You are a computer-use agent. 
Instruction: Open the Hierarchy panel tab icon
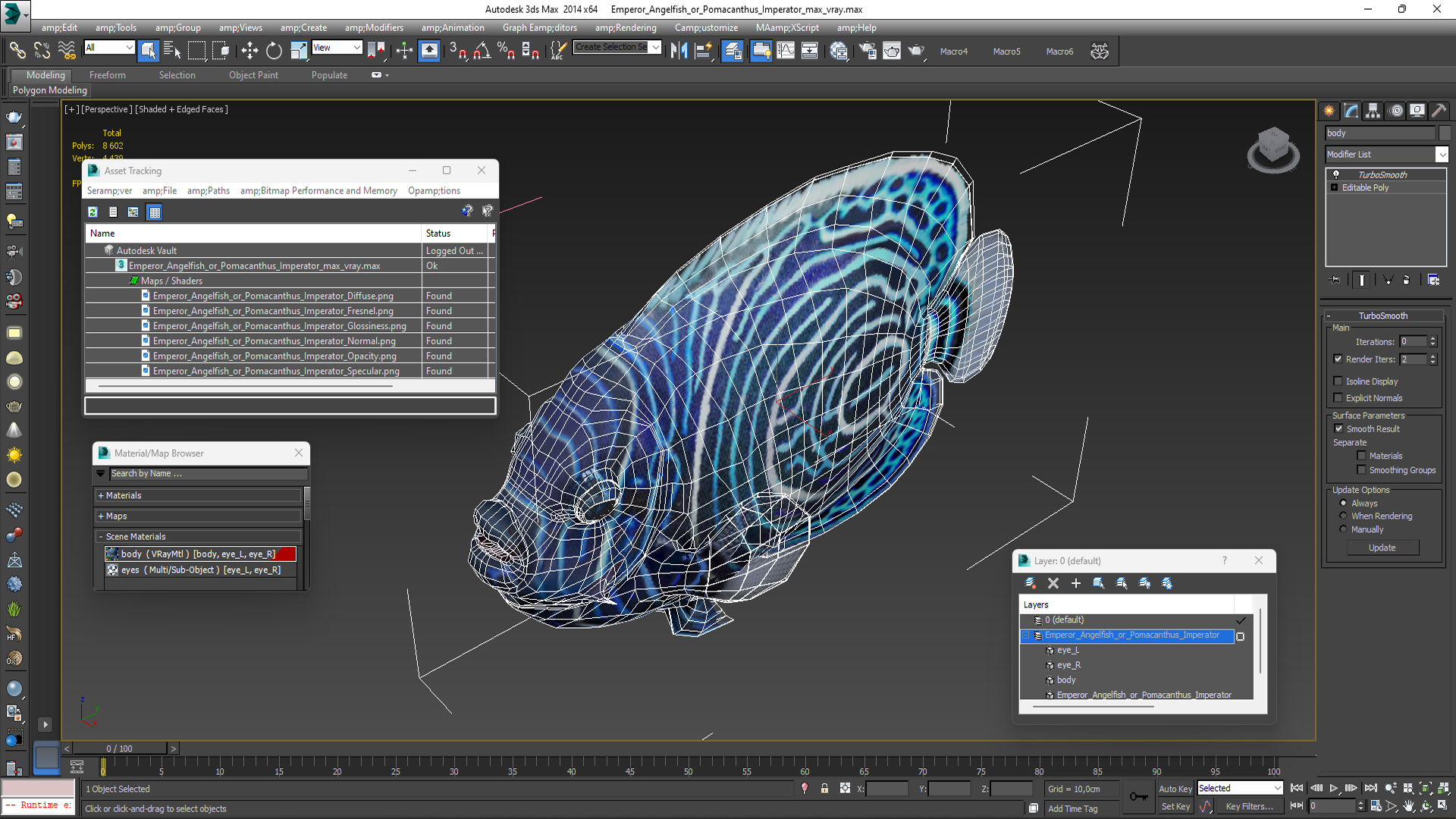[1373, 111]
